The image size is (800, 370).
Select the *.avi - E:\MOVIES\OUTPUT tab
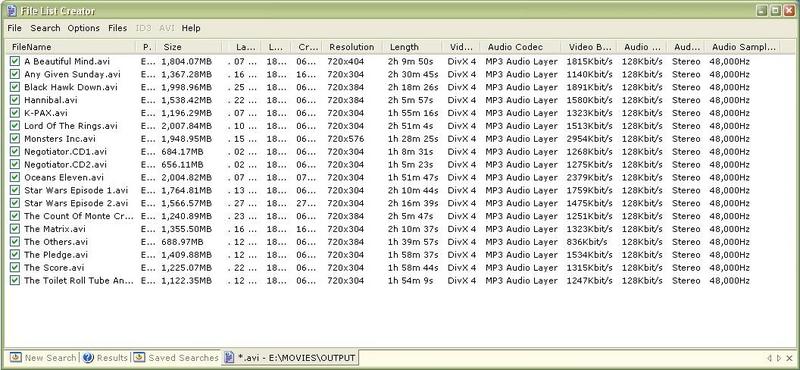tap(290, 358)
